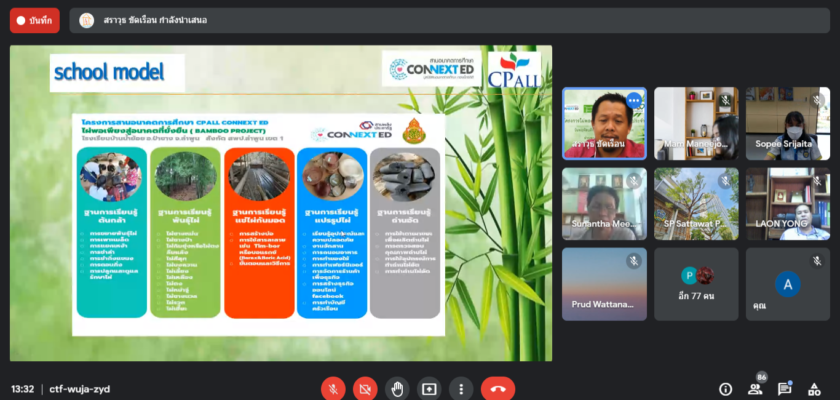Viewport: 840px width, 400px height.
Task: Raise hand using the hand icon
Action: (397, 389)
